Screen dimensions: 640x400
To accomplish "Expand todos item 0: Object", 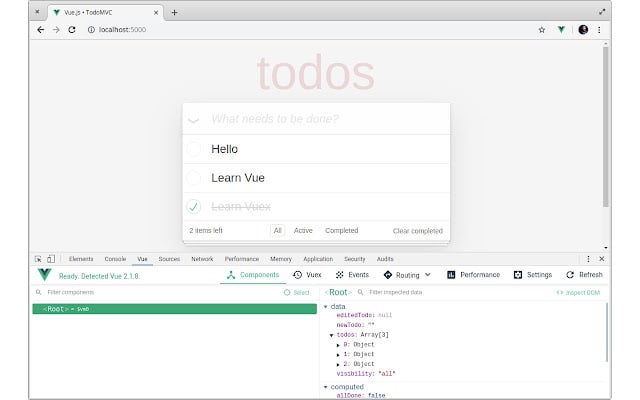I will tap(338, 345).
